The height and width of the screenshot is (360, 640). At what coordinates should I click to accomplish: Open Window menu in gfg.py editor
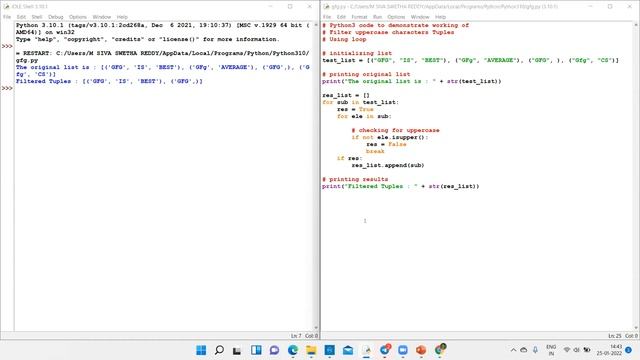tap(420, 17)
